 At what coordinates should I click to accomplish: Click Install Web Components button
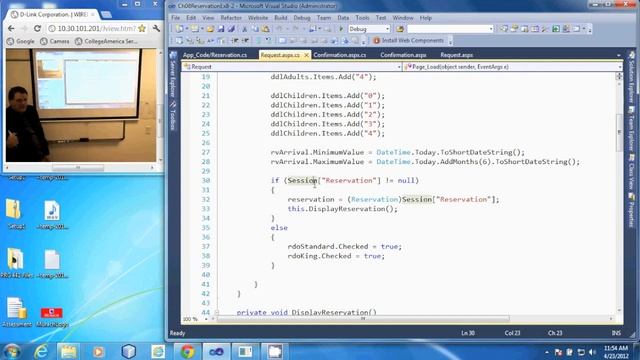click(x=408, y=40)
